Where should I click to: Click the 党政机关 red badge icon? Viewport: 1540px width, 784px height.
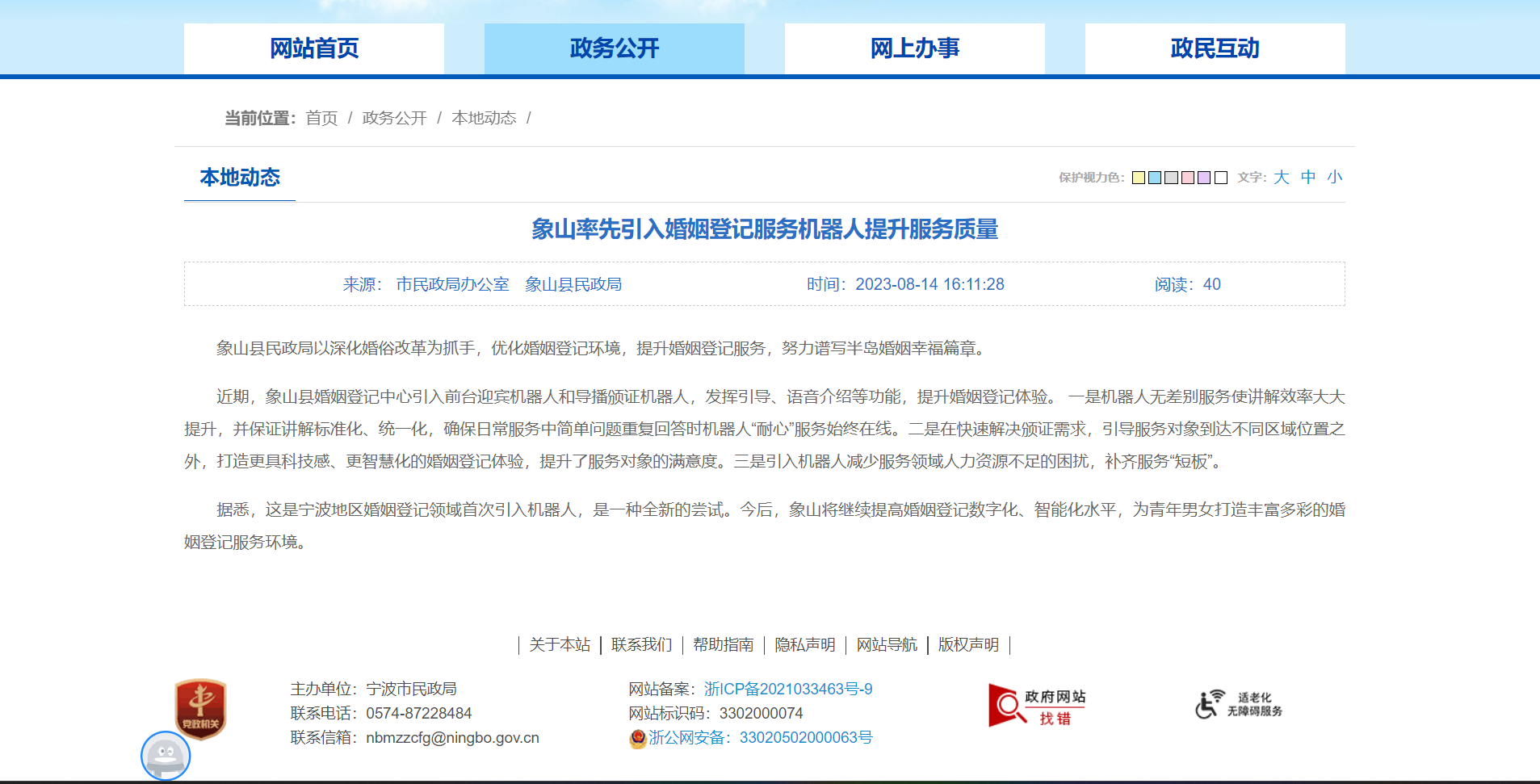[x=200, y=707]
